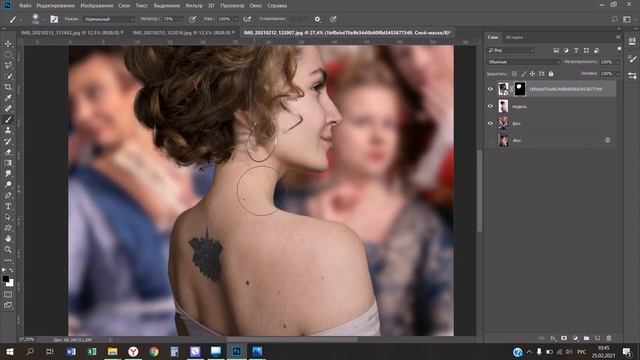Select the Crop tool

point(8,87)
